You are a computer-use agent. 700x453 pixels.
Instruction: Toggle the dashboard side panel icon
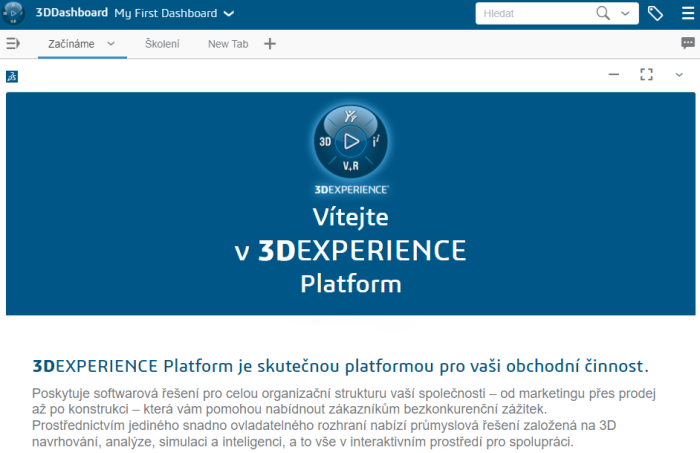tap(13, 43)
